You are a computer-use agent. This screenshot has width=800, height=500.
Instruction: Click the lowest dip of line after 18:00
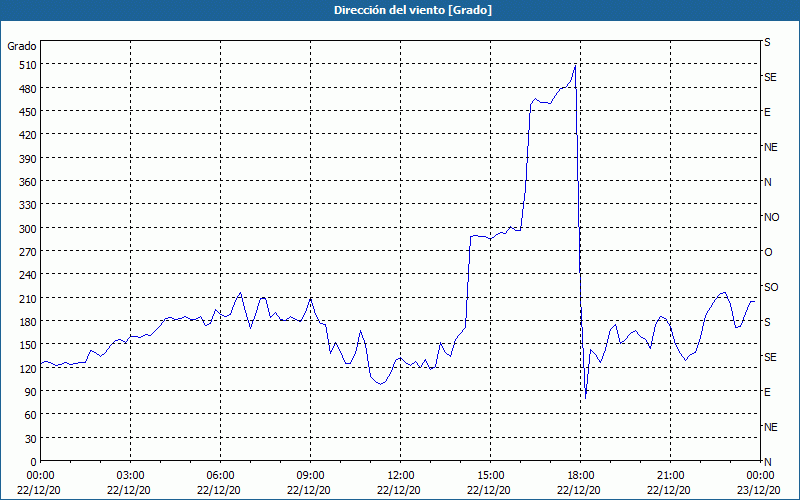586,397
